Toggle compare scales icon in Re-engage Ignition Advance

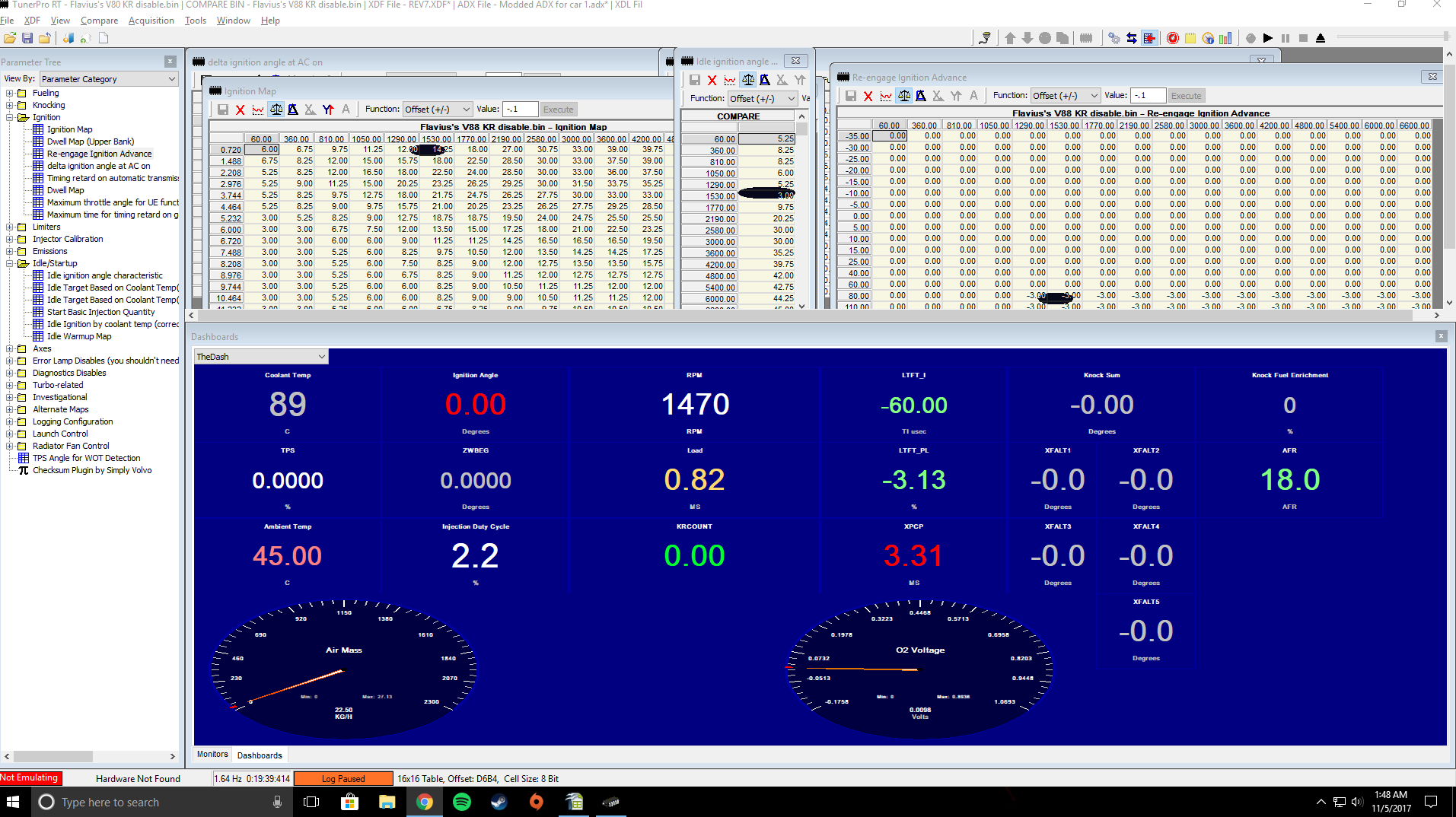click(x=903, y=96)
